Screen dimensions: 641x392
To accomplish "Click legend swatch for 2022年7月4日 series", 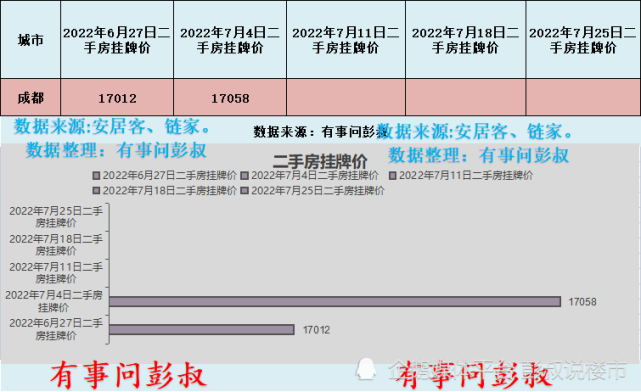I will click(x=245, y=176).
